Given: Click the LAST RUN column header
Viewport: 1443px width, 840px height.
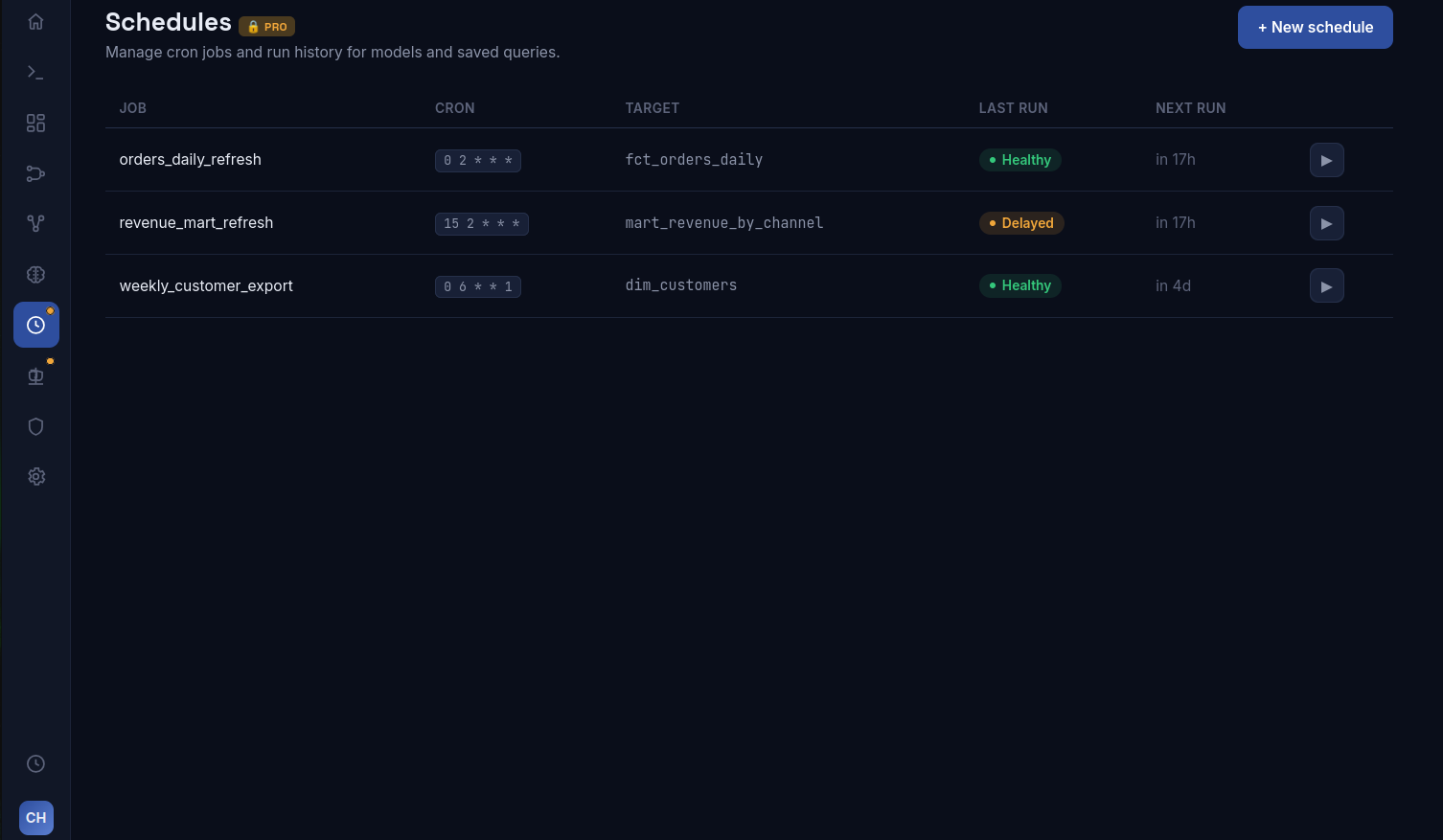Looking at the screenshot, I should click(1013, 108).
